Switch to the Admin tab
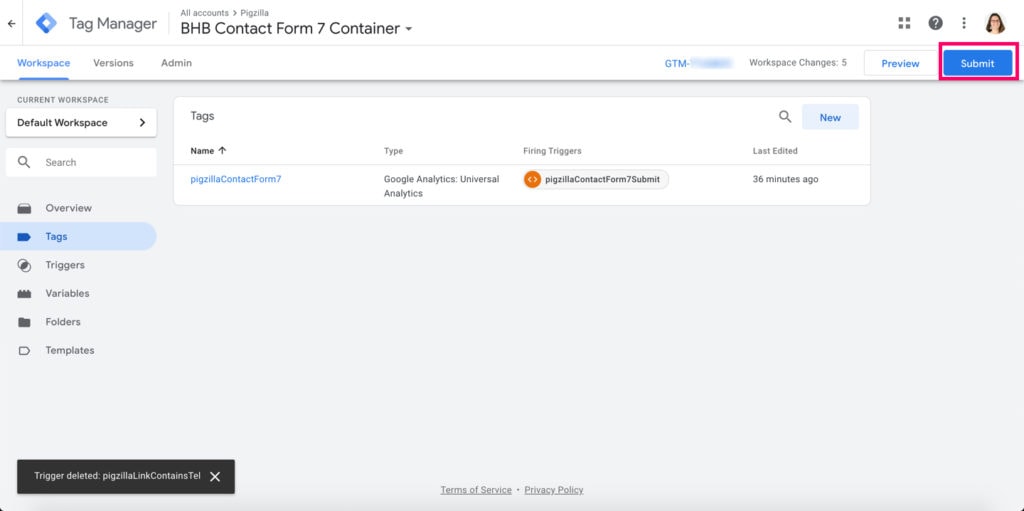 click(x=176, y=63)
